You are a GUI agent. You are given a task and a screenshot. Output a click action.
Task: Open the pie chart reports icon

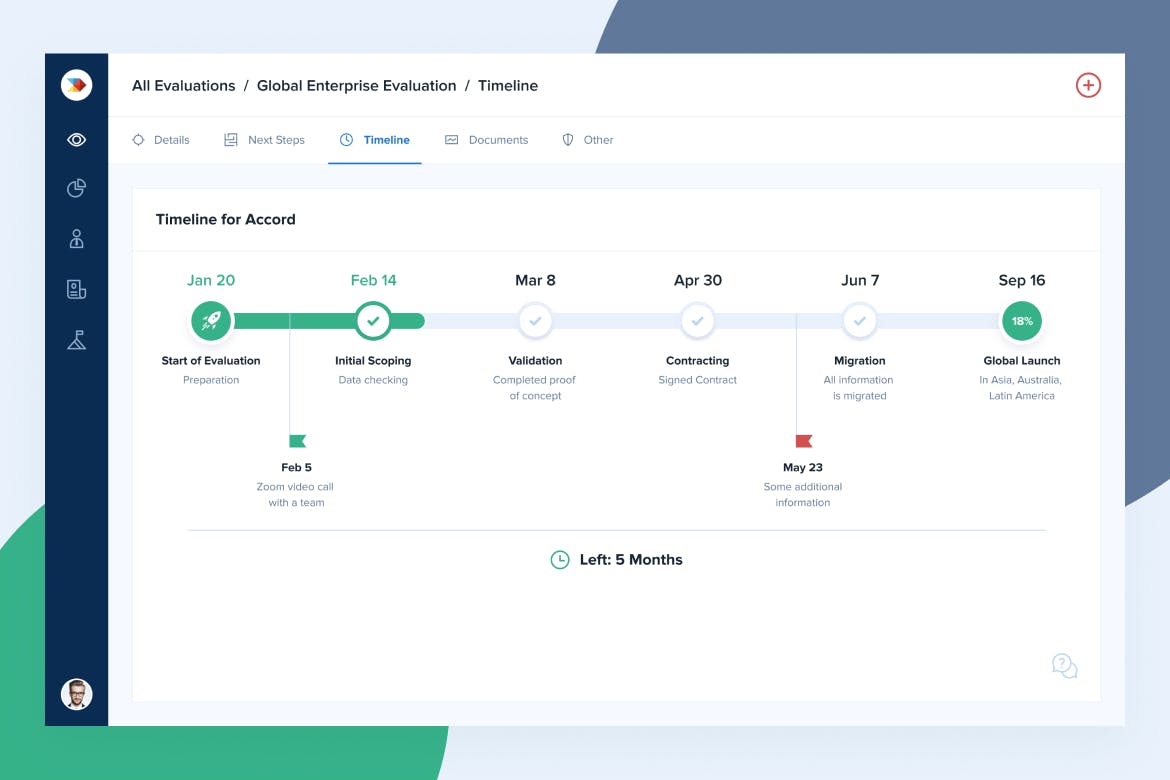[x=76, y=188]
